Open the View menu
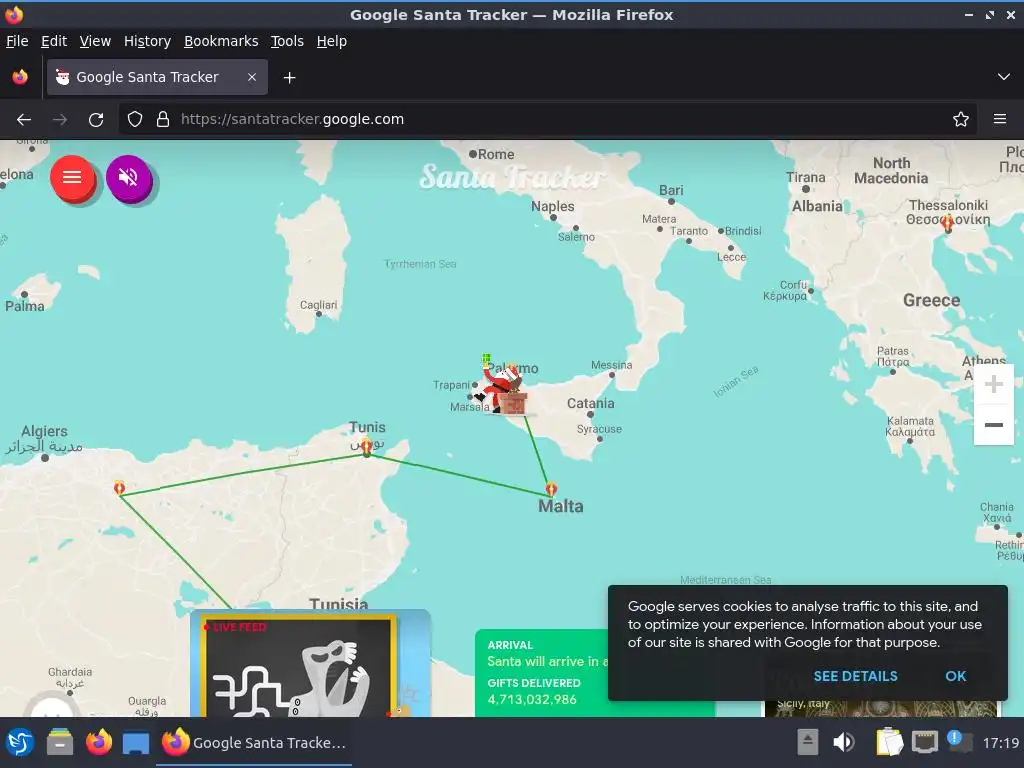The height and width of the screenshot is (768, 1024). click(x=95, y=41)
